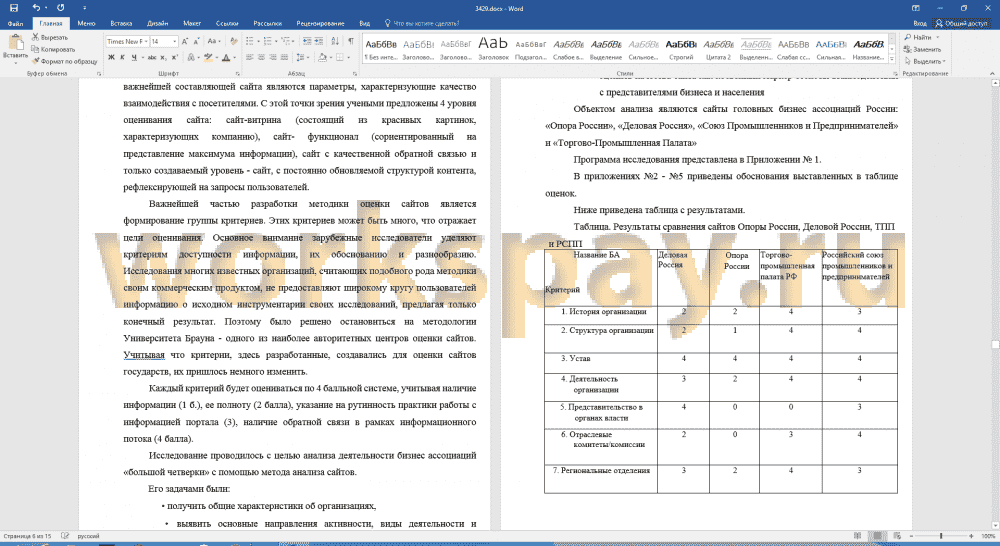This screenshot has width=1000, height=546.
Task: Paste with the Вставить clipboard button
Action: coord(15,47)
